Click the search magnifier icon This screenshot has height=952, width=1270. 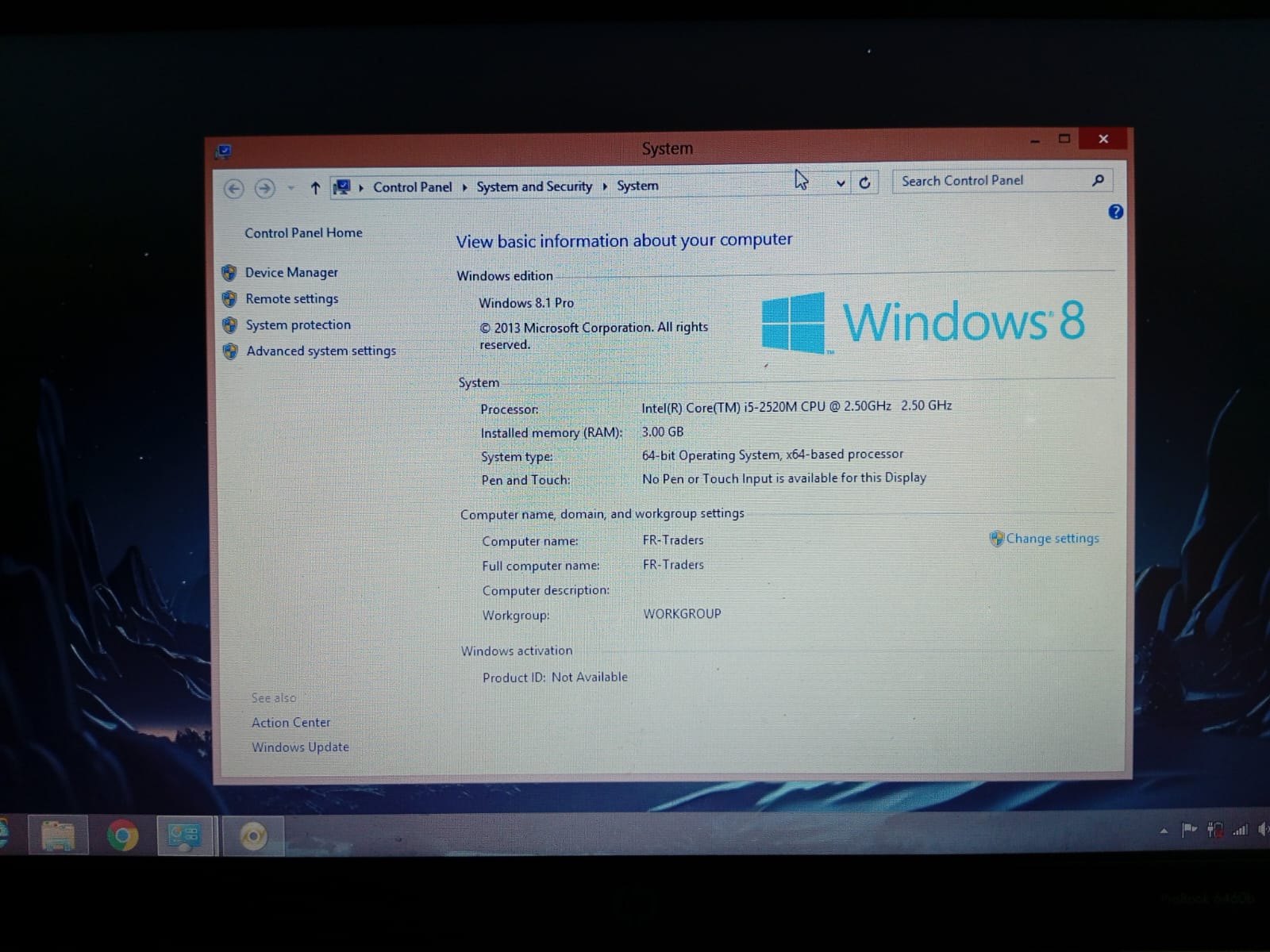coord(1098,180)
